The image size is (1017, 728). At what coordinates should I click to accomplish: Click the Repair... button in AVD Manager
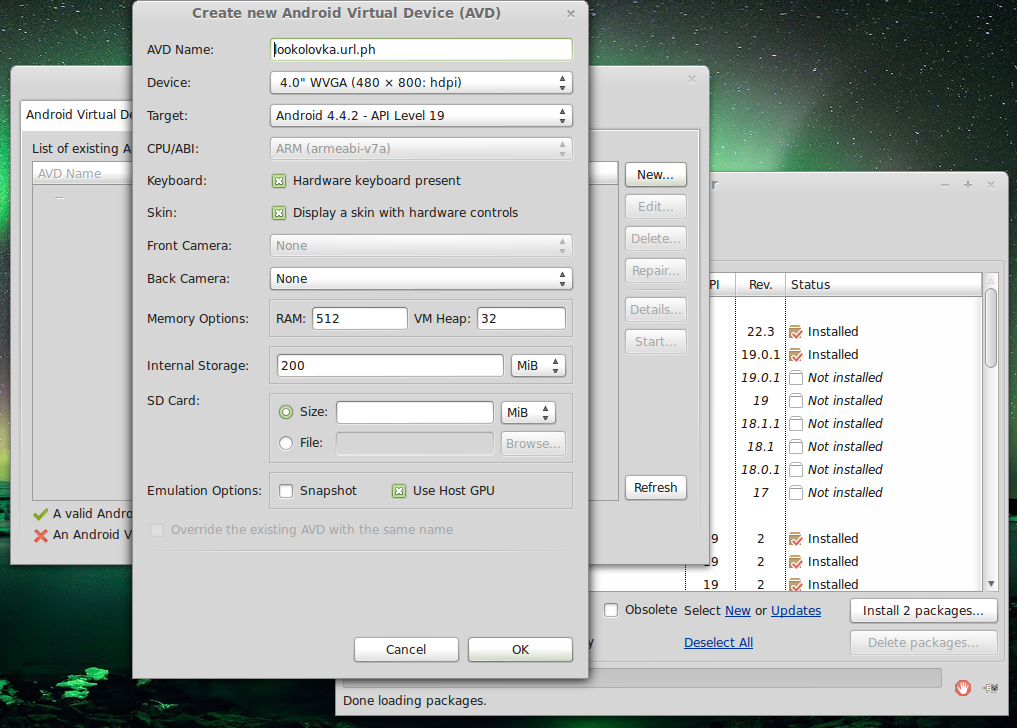pyautogui.click(x=655, y=271)
